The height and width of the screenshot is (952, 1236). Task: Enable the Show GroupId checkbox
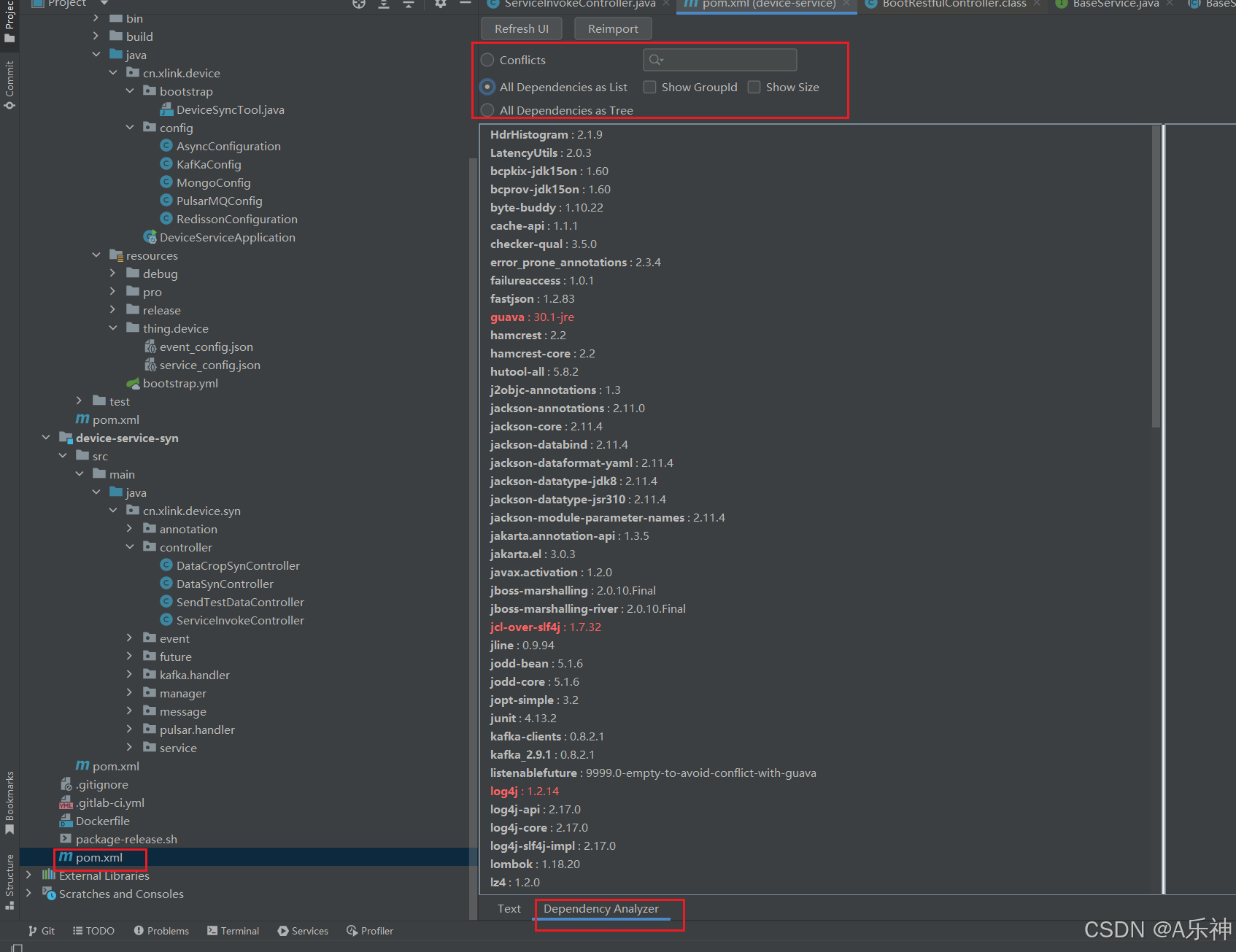[x=649, y=87]
